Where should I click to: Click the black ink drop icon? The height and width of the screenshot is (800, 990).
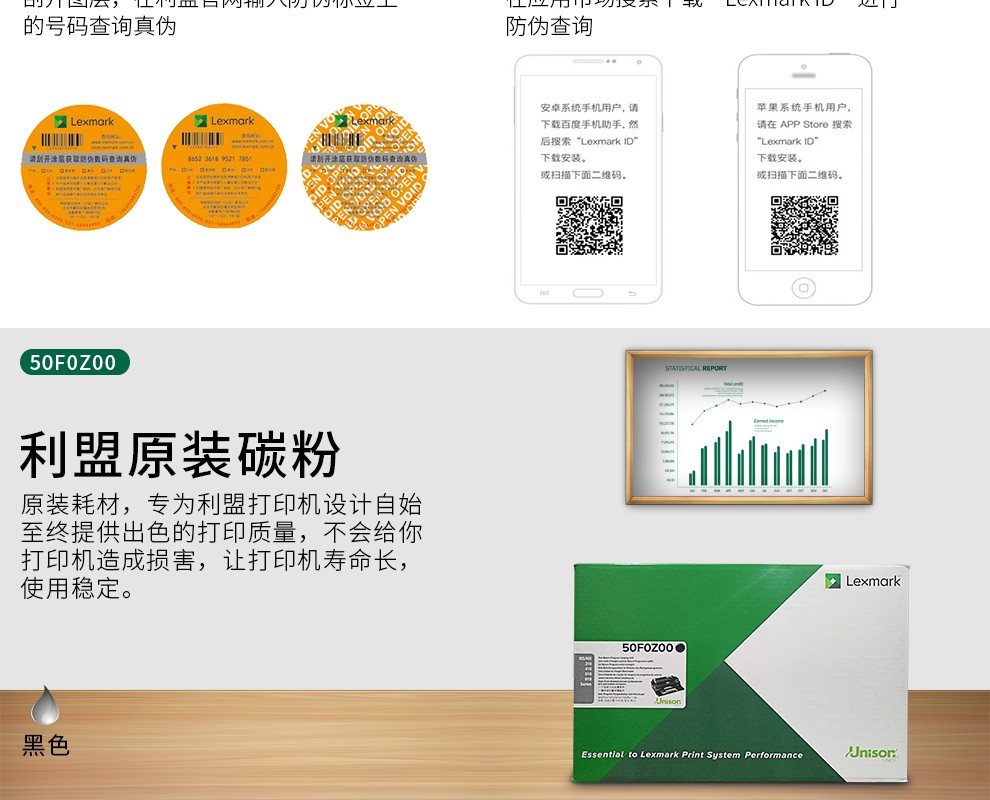(x=45, y=705)
